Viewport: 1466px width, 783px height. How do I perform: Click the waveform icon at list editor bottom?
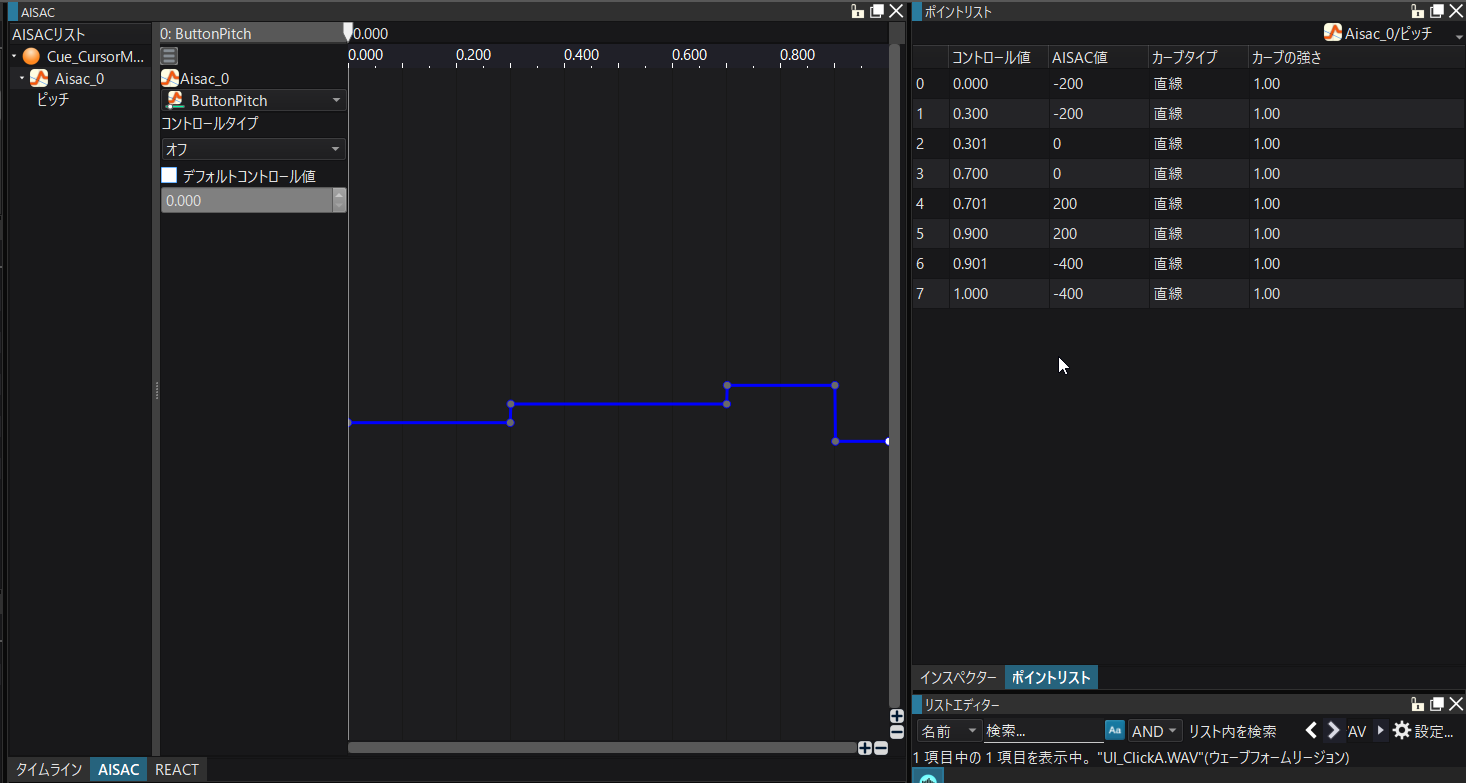(x=928, y=777)
